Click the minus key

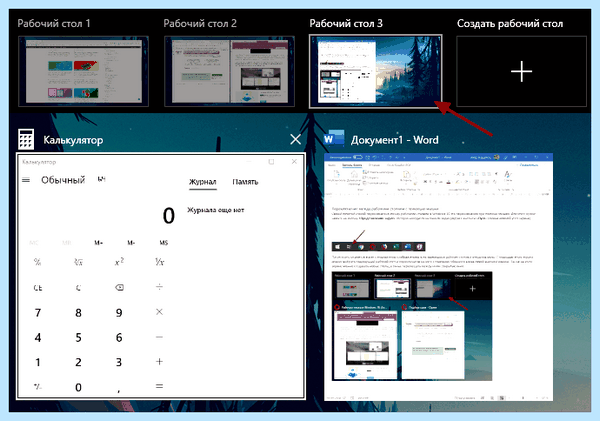(x=160, y=337)
